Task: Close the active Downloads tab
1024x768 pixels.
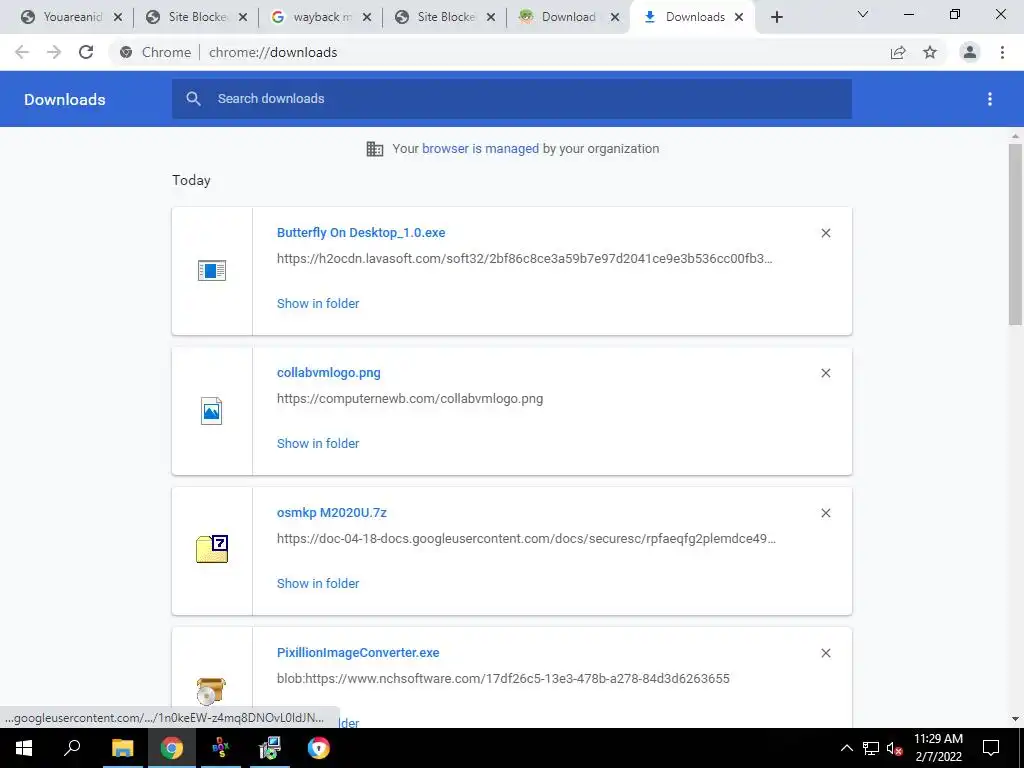Action: (x=739, y=18)
